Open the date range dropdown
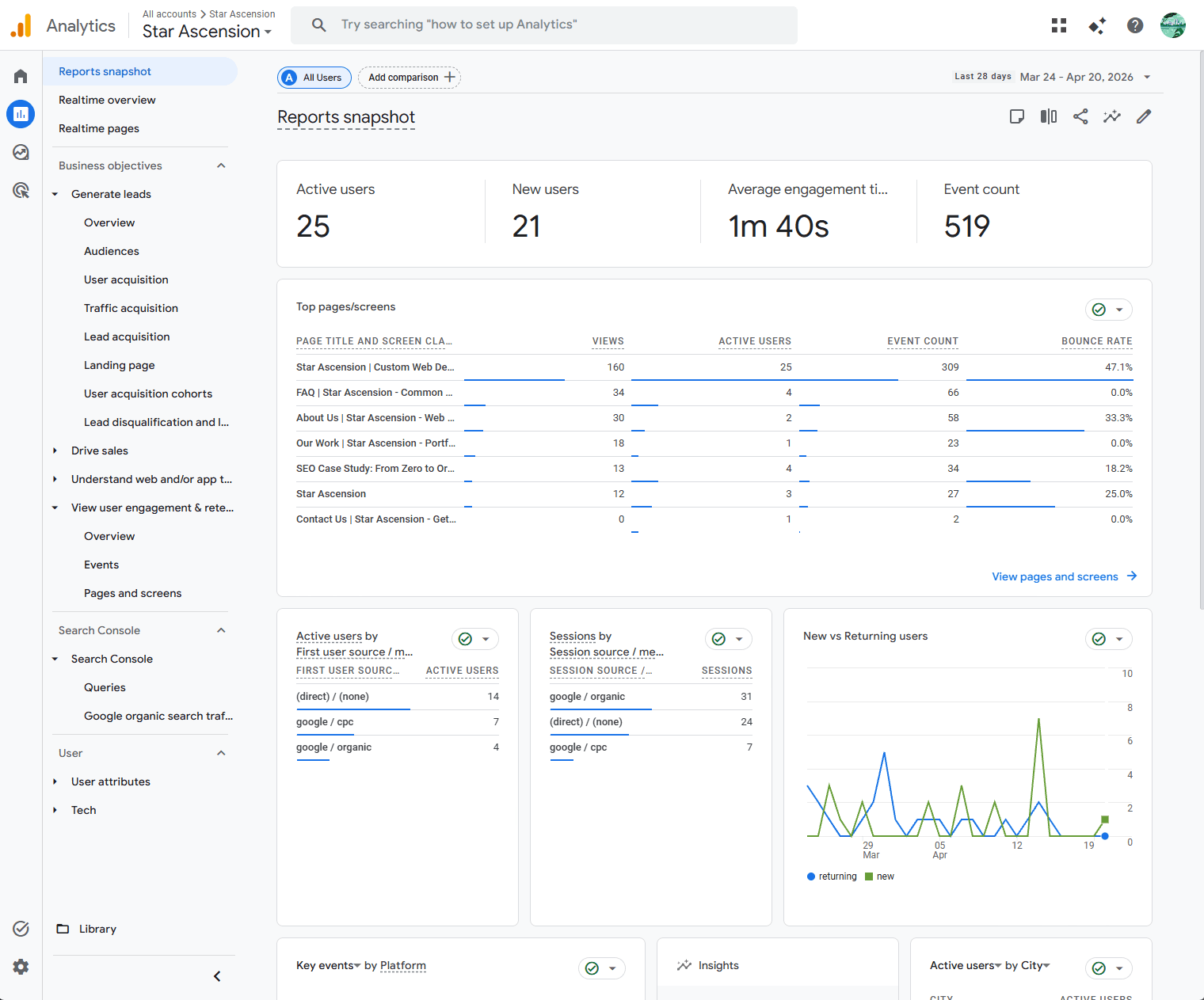This screenshot has width=1204, height=1000. [x=1147, y=77]
